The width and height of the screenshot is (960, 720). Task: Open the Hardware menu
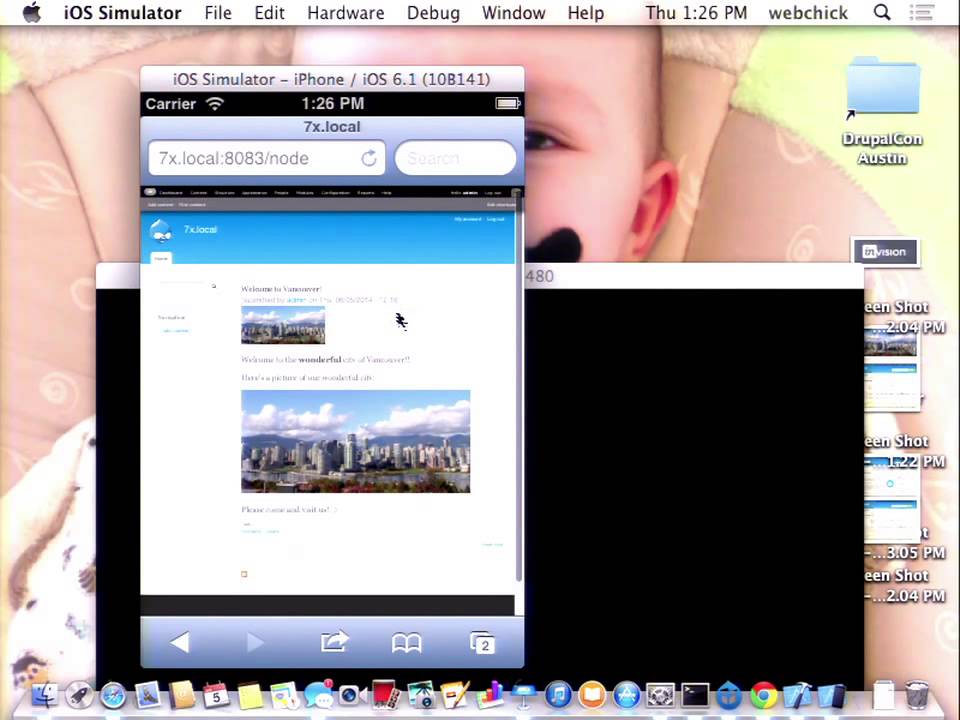point(346,13)
